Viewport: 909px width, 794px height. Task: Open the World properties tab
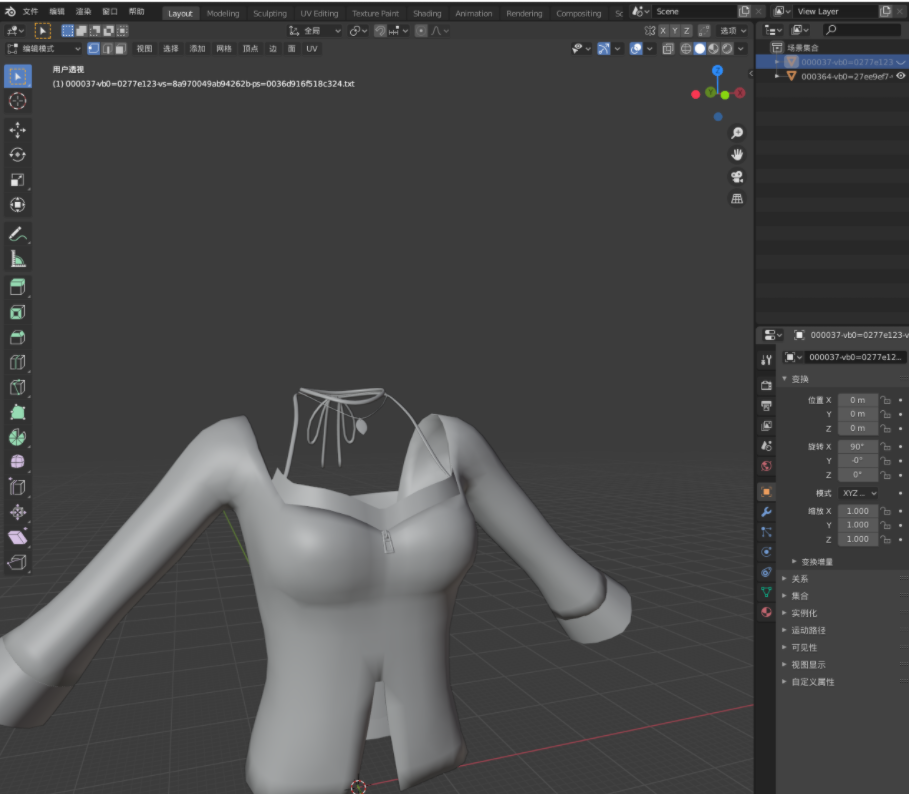pyautogui.click(x=766, y=466)
